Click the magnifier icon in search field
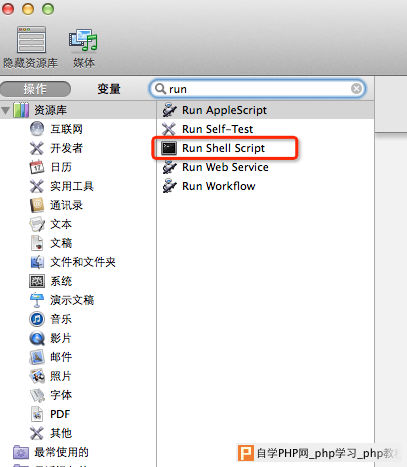Screen dimensions: 407x467 (x=160, y=89)
